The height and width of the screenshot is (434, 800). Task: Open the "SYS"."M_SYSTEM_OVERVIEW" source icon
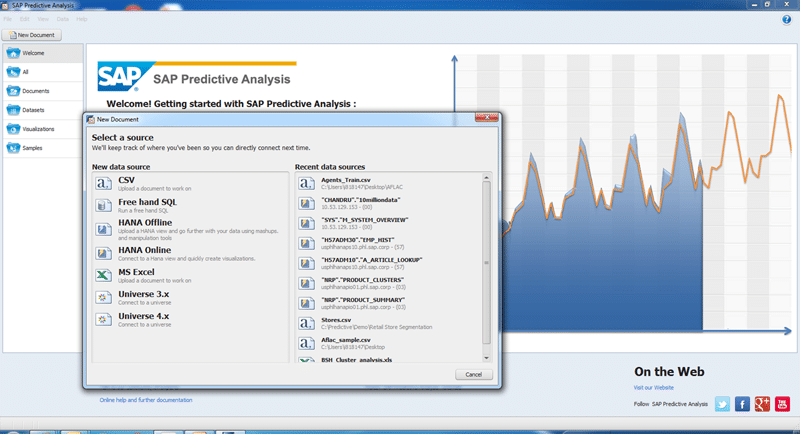[x=306, y=223]
